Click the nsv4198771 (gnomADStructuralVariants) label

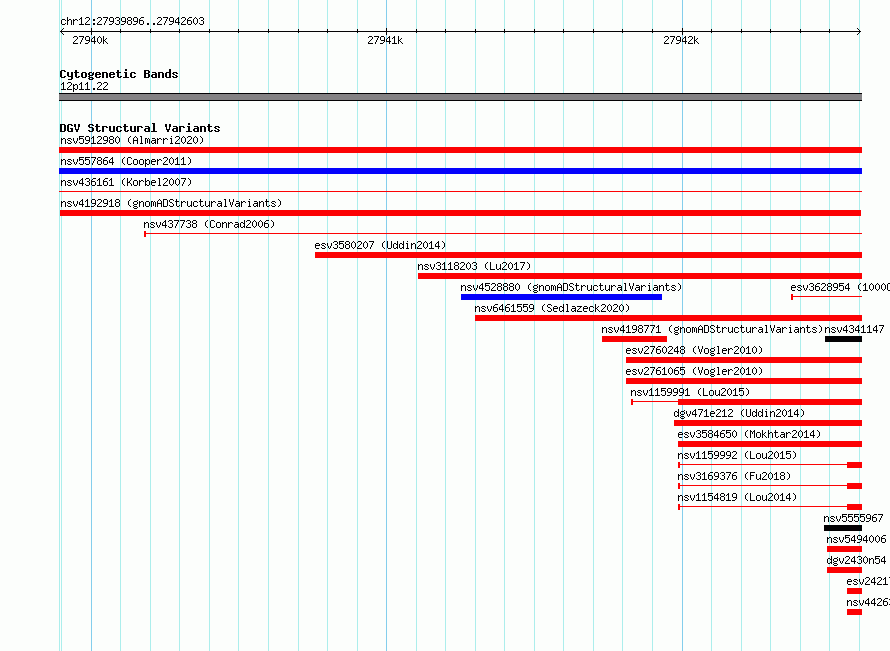[x=712, y=329]
